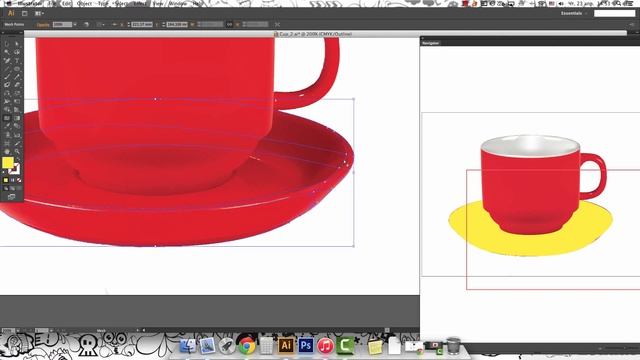640x360 pixels.
Task: Select the Width tool
Action: [7, 101]
